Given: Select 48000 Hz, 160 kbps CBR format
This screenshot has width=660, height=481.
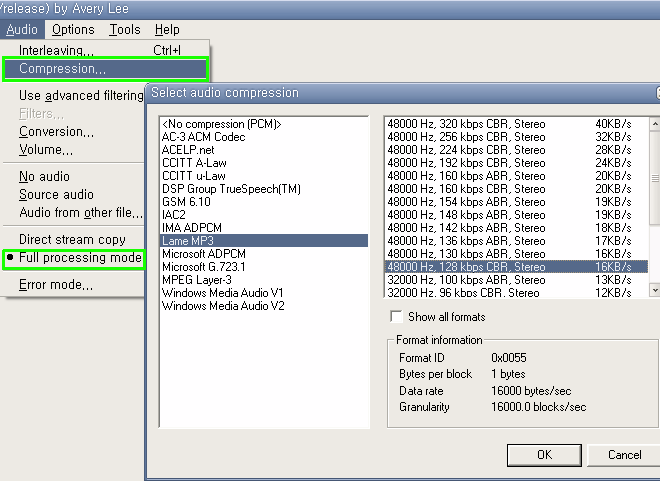Looking at the screenshot, I should [517, 189].
